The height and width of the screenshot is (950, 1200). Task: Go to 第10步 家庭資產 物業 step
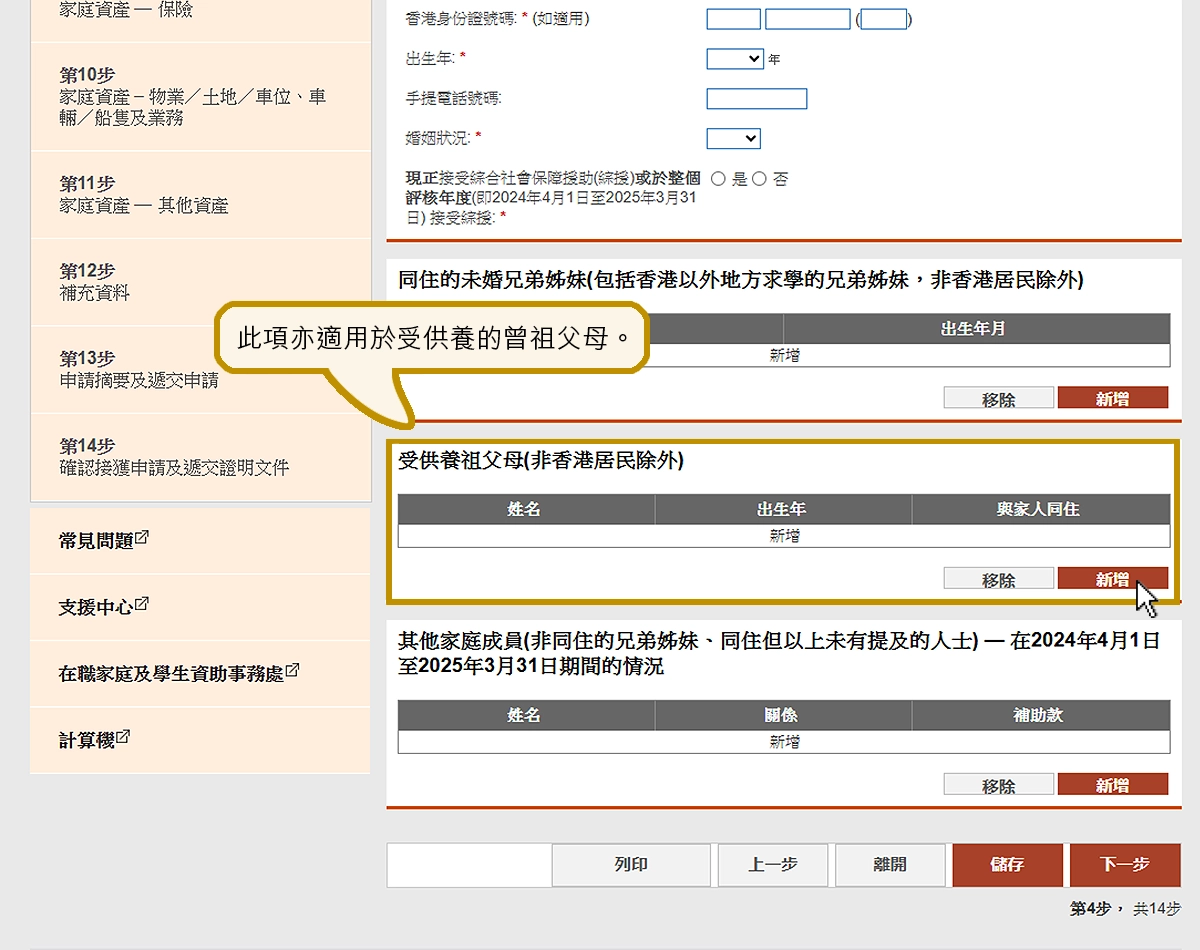click(200, 96)
